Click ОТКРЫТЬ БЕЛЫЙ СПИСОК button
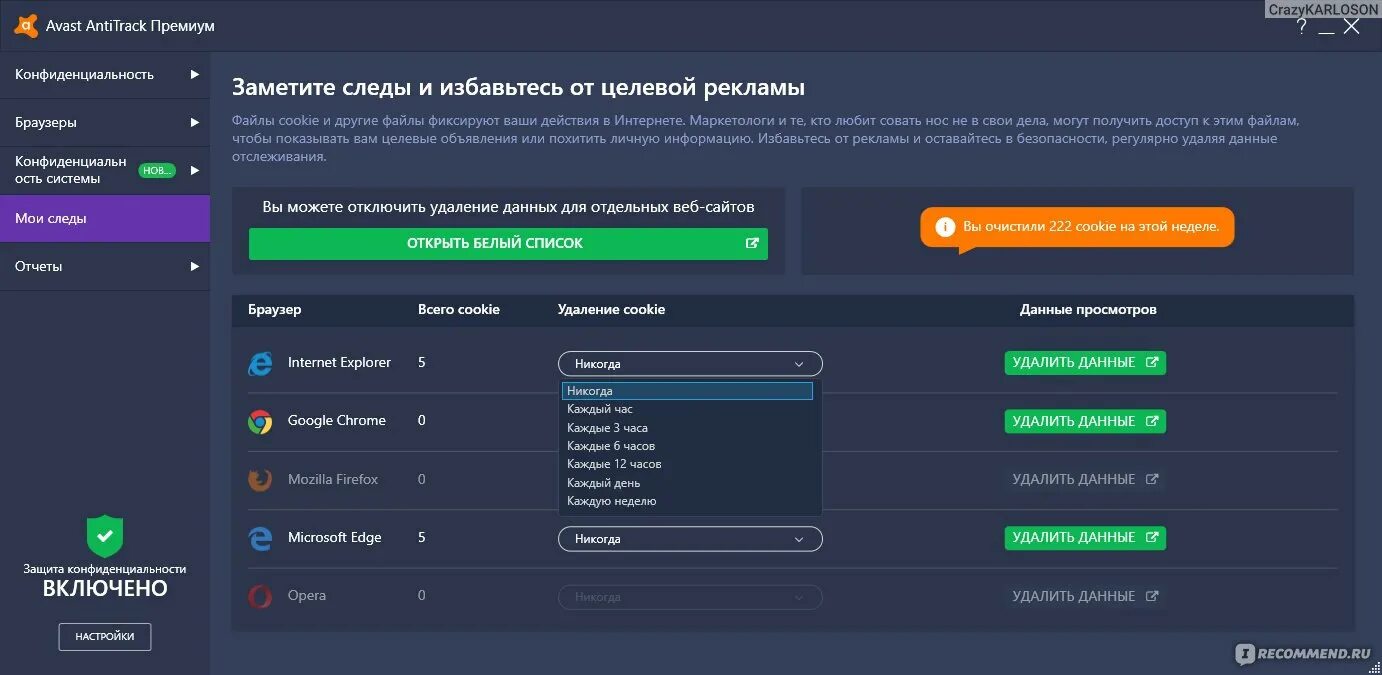This screenshot has height=675, width=1382. [508, 243]
